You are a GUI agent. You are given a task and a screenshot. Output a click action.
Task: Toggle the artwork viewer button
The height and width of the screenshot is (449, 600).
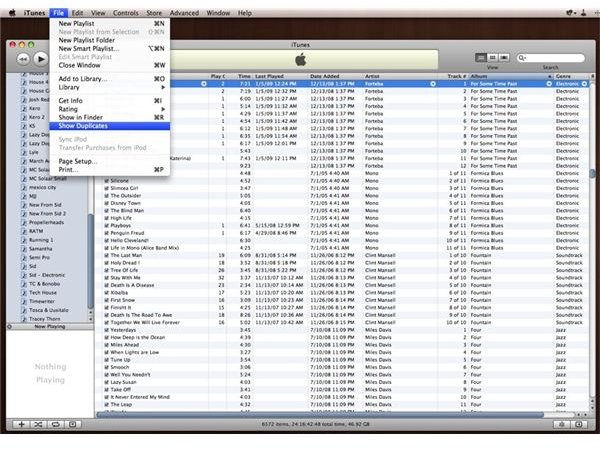click(x=72, y=424)
